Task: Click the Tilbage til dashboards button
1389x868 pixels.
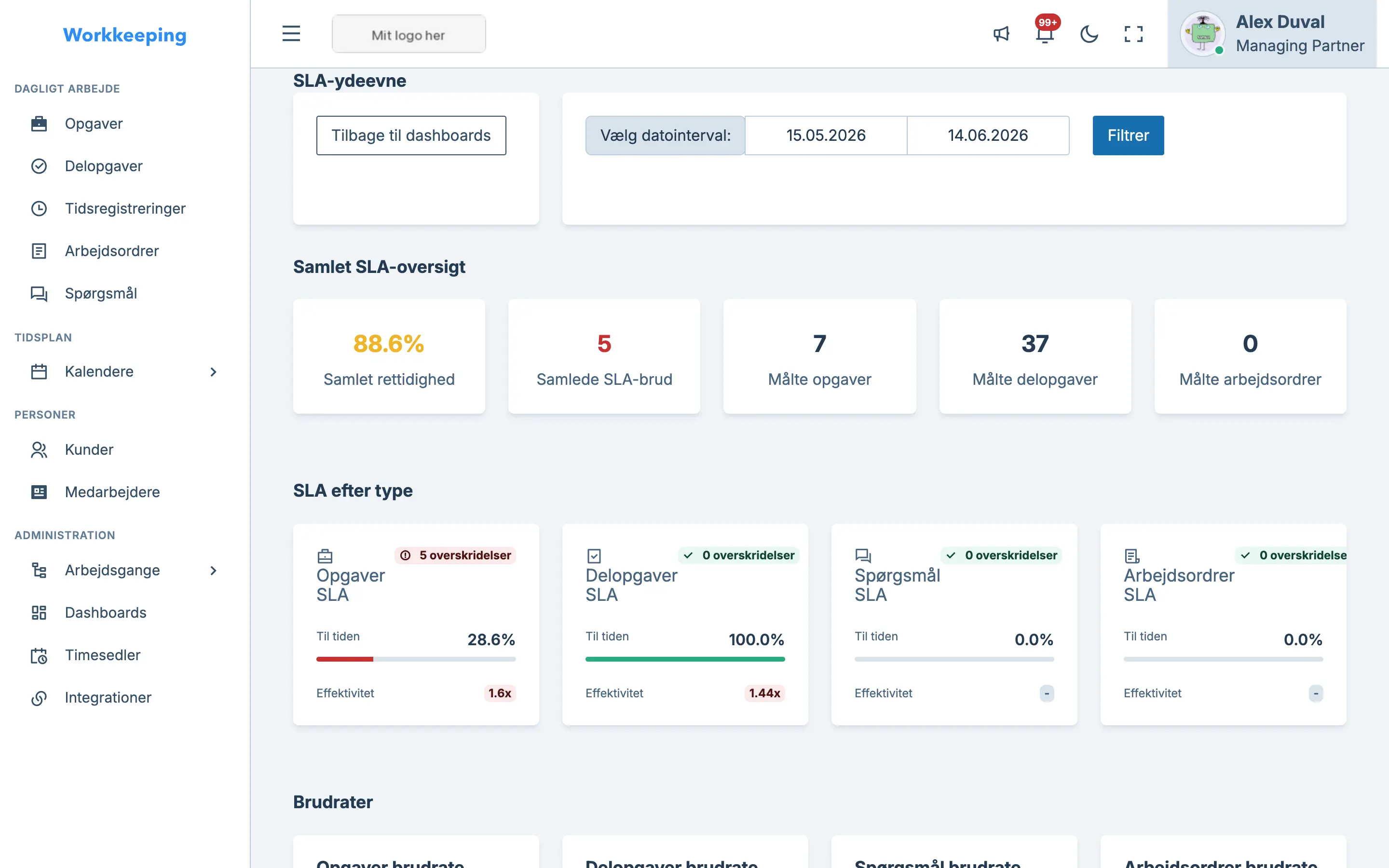Action: pos(411,136)
